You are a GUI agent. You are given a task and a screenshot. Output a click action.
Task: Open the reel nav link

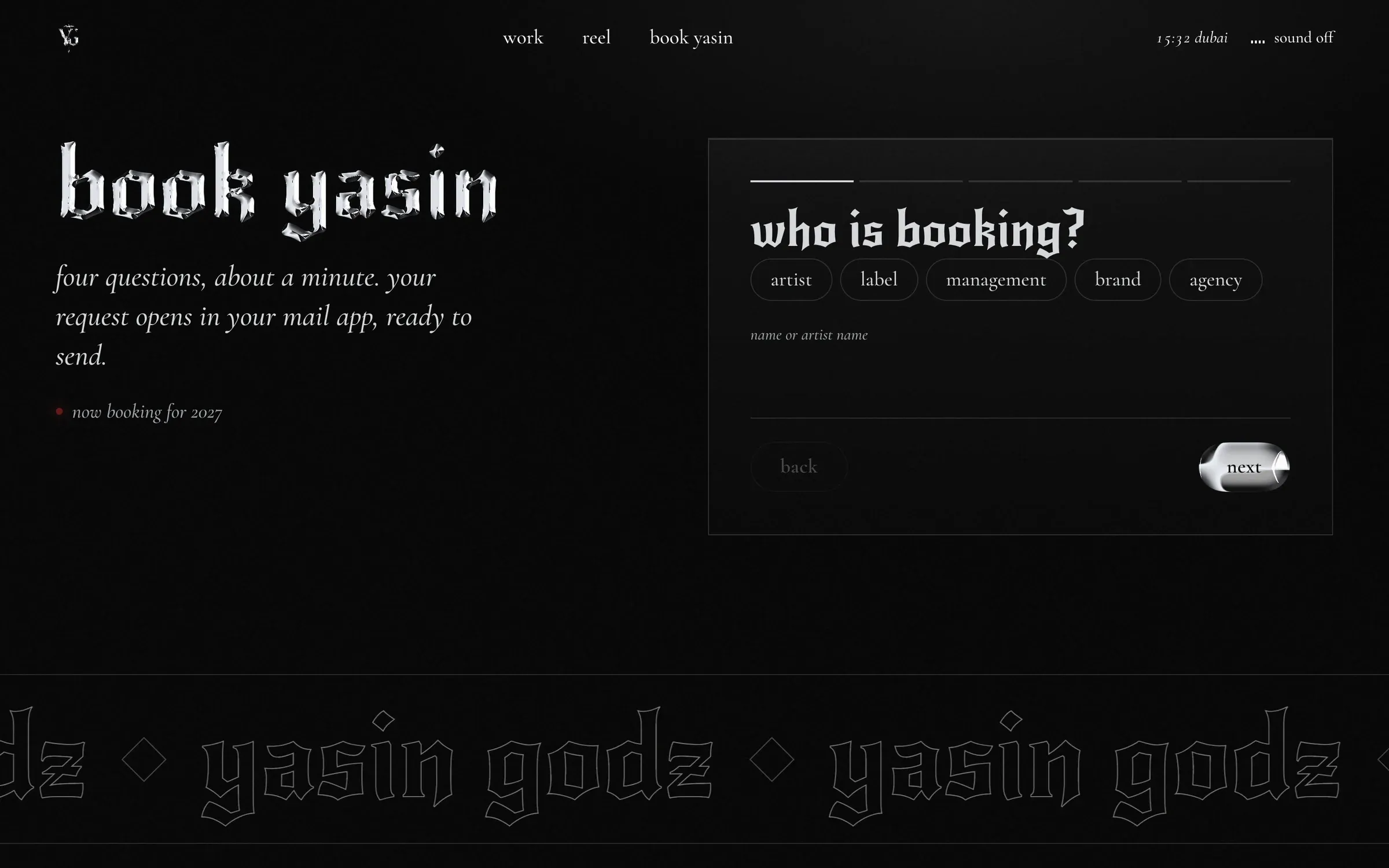click(x=596, y=38)
